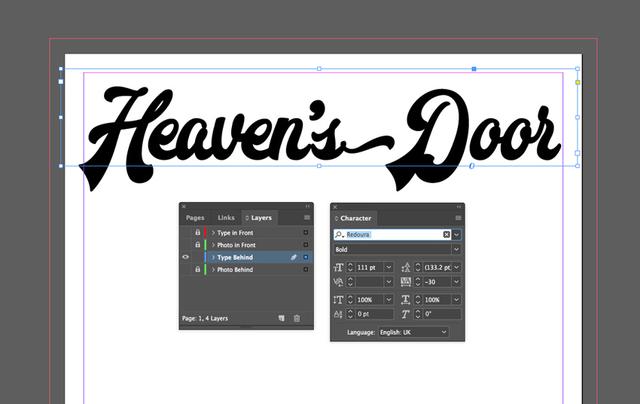Open the font family dropdown list

point(456,235)
